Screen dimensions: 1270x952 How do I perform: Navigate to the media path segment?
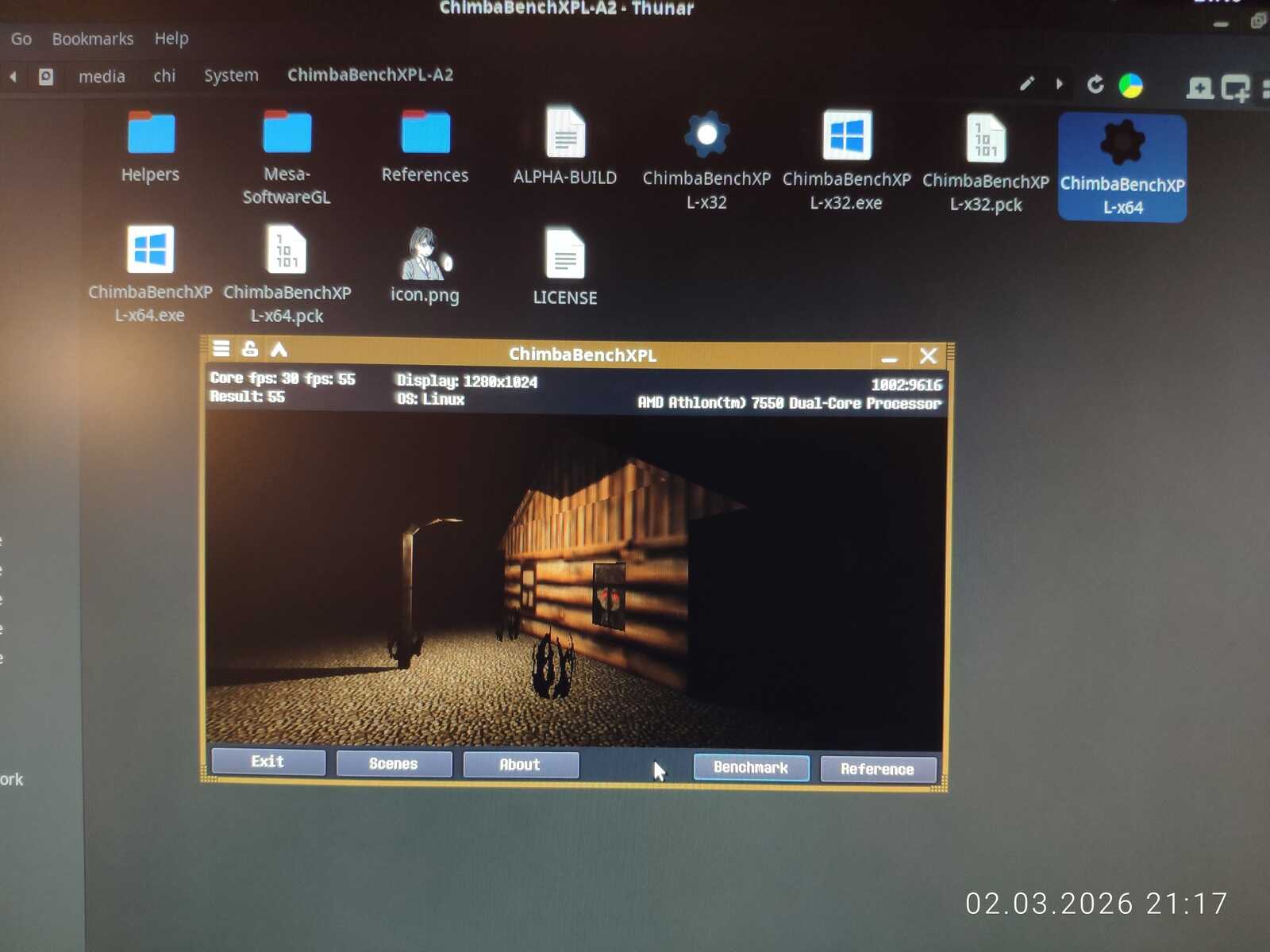pyautogui.click(x=102, y=76)
